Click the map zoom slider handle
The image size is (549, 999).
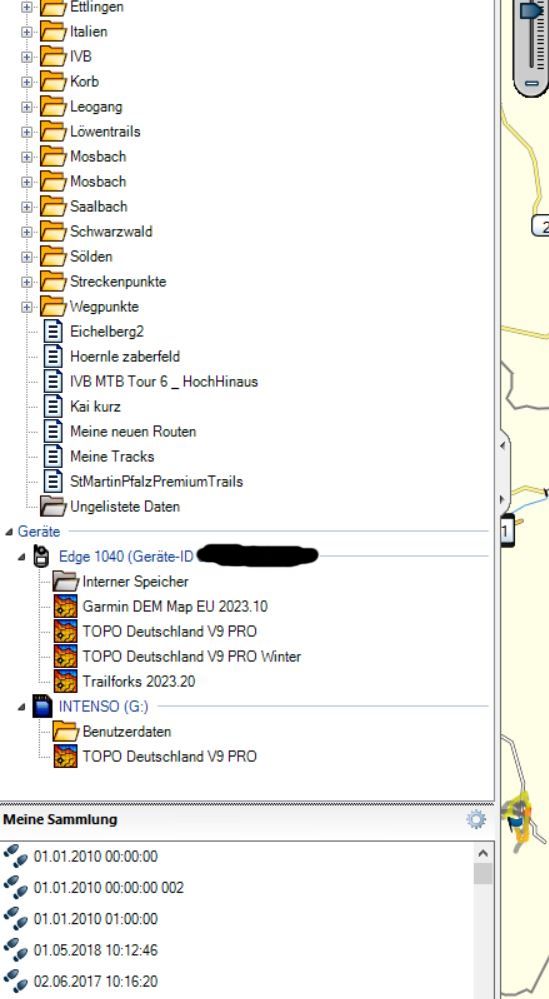(x=532, y=11)
